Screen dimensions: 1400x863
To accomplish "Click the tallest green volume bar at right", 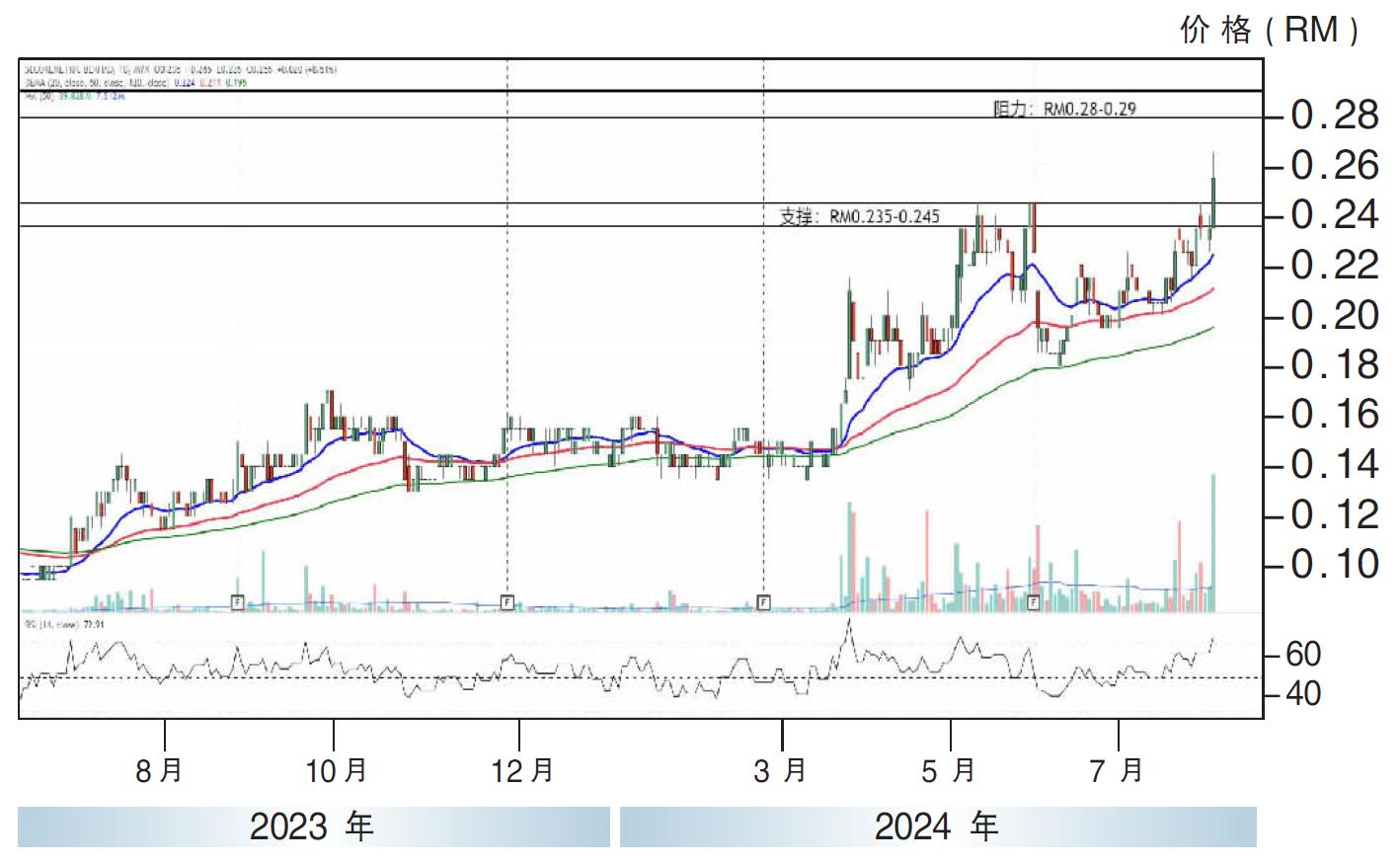I will coord(1213,542).
